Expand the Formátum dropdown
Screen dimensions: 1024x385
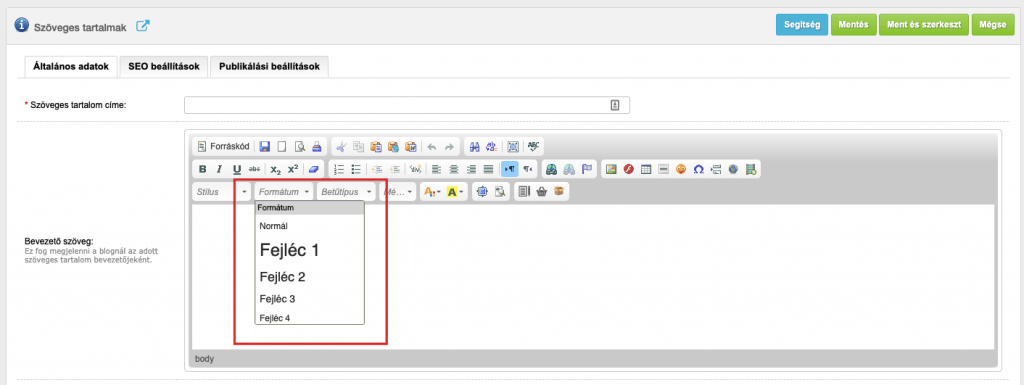tap(283, 192)
